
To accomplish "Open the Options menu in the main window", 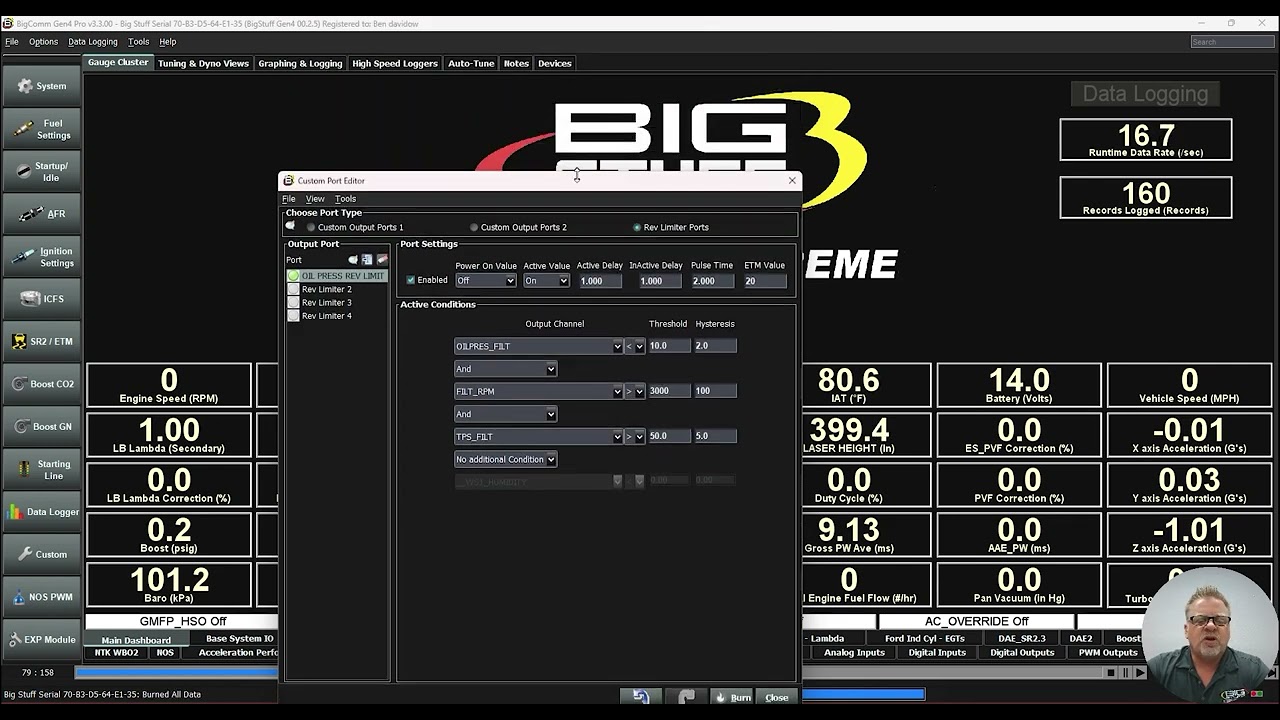I will coord(43,42).
